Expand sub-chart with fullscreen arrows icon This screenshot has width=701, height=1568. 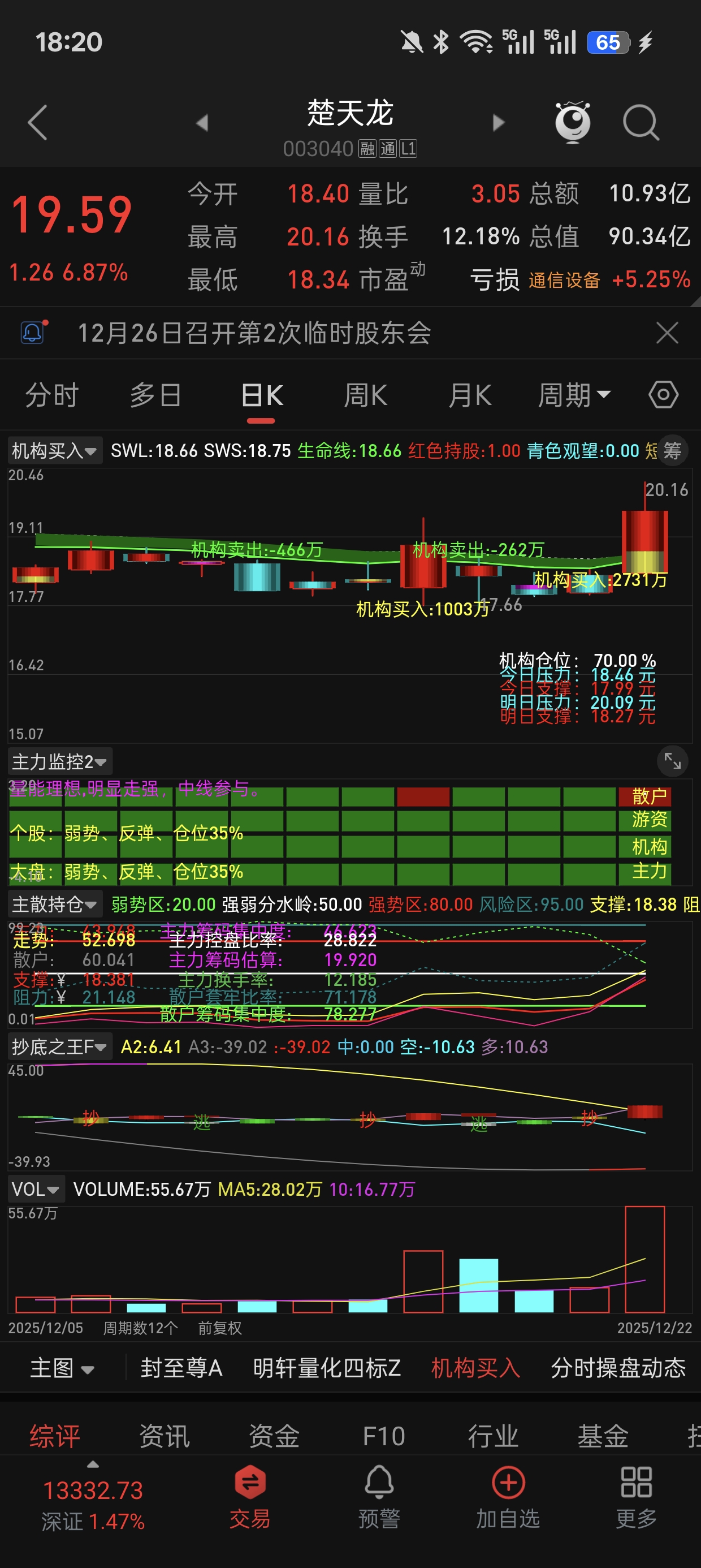(672, 761)
